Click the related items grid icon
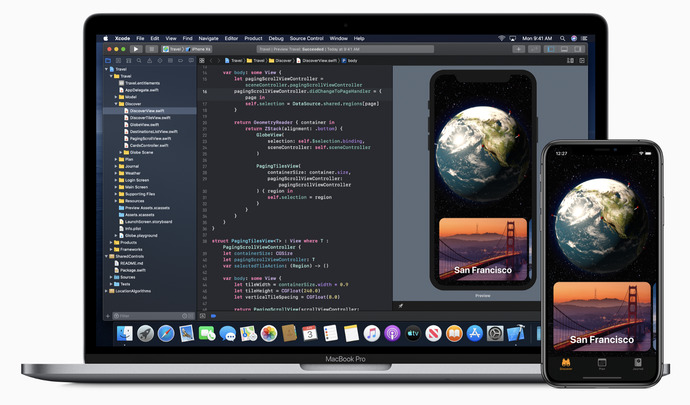This screenshot has width=690, height=405. point(202,61)
